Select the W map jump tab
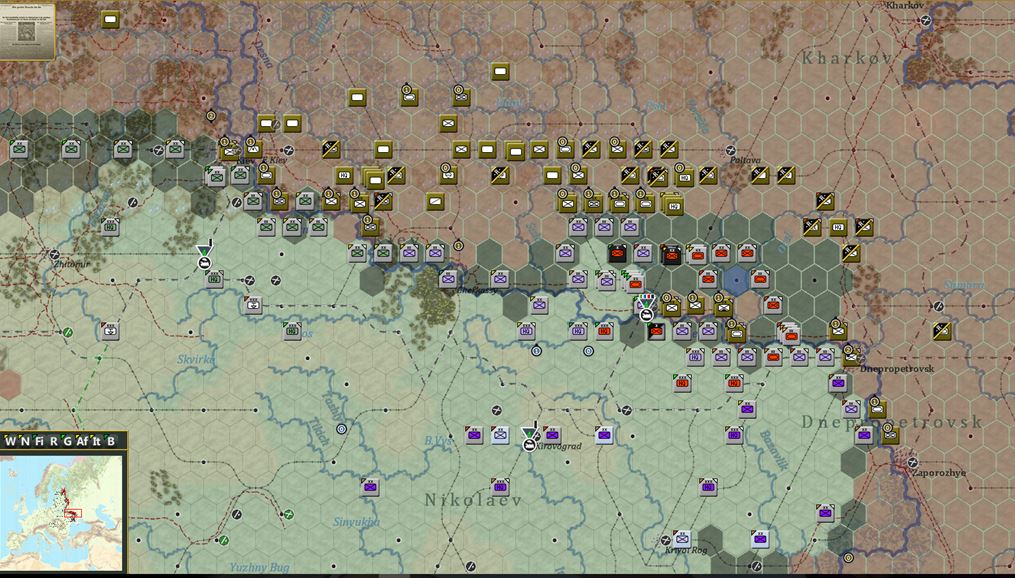The width and height of the screenshot is (1015, 578). [x=10, y=441]
